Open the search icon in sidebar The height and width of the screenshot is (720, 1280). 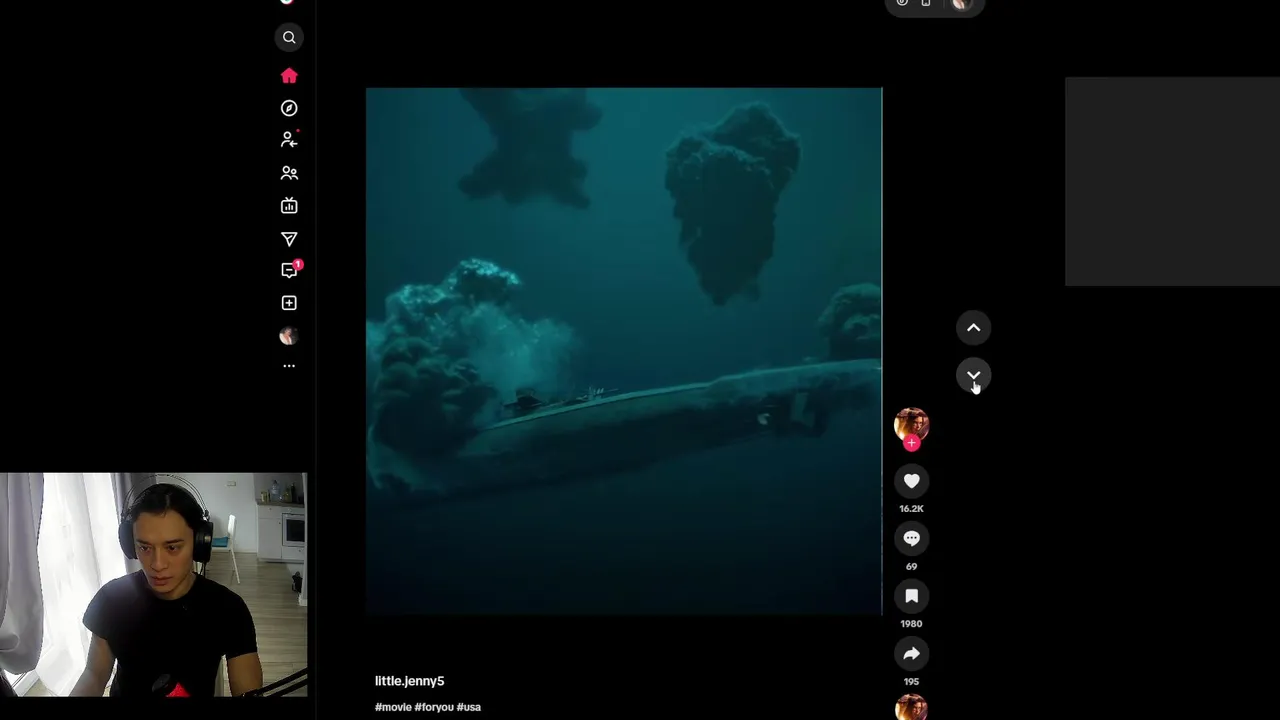[x=289, y=38]
